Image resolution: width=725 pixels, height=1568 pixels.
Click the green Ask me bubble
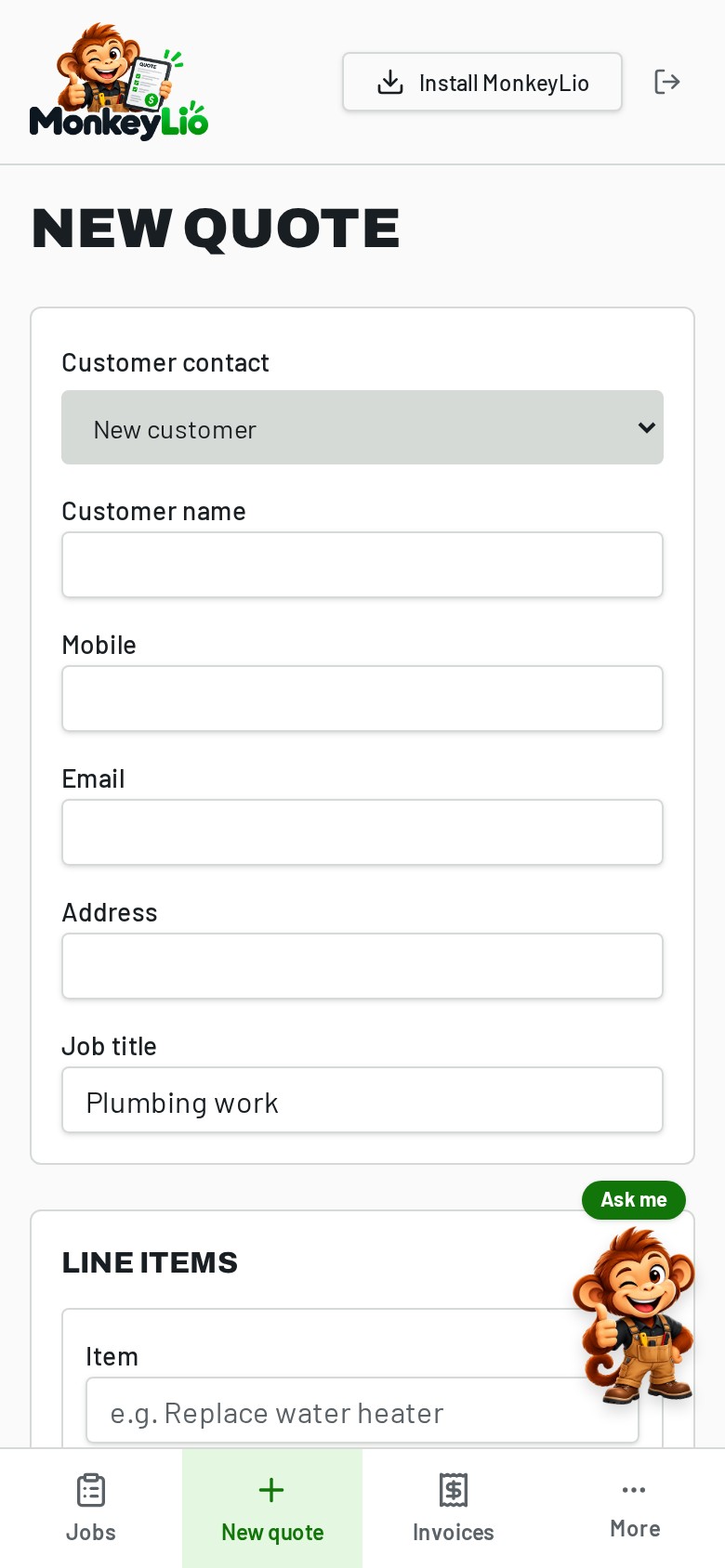point(634,1200)
